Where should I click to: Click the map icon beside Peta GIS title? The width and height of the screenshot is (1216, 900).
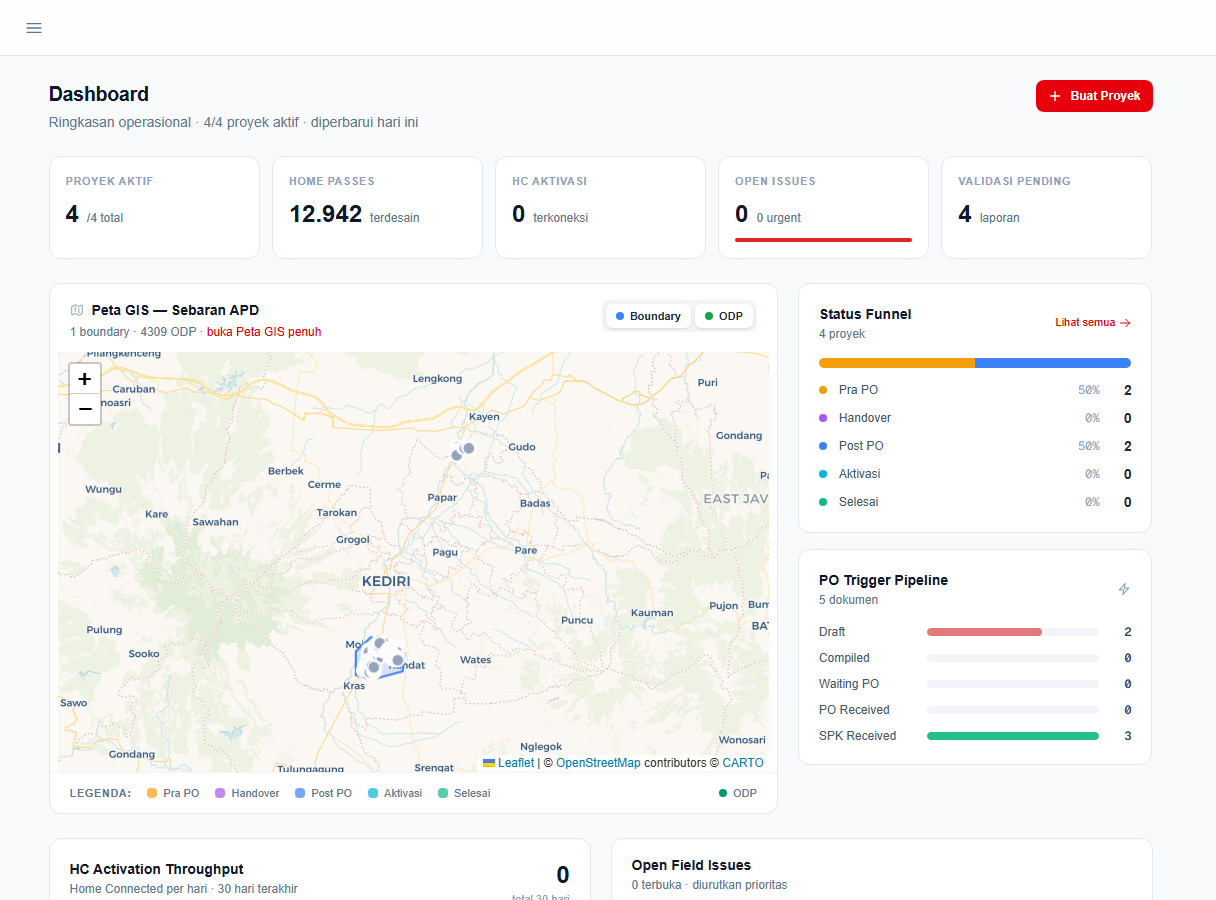coord(77,310)
